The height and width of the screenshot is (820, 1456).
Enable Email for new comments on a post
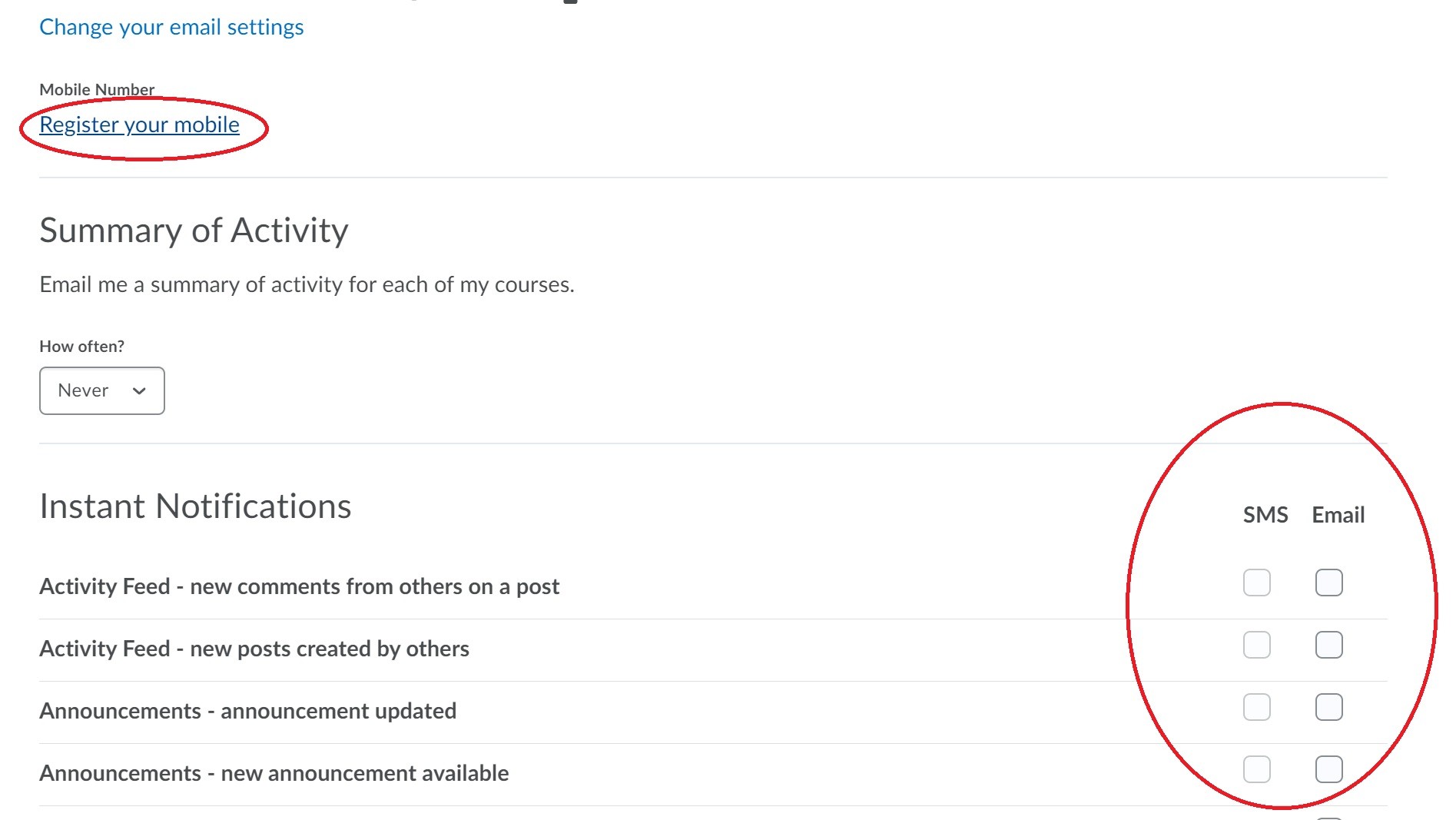tap(1329, 583)
